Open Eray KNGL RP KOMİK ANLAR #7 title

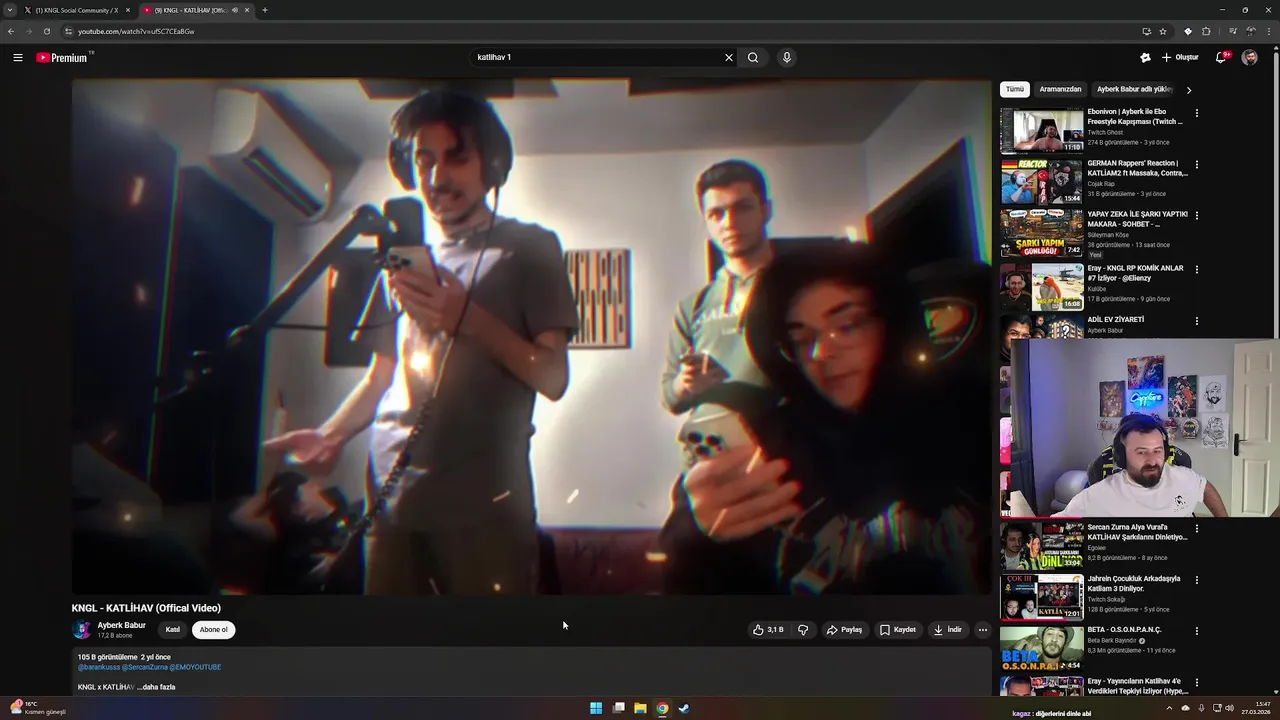click(1136, 273)
